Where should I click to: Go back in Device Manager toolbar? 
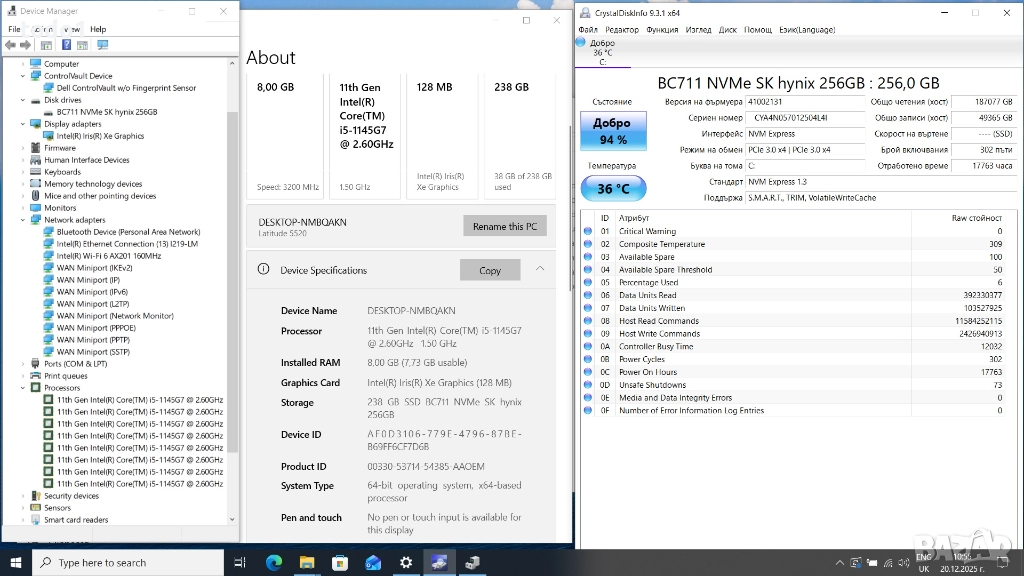pyautogui.click(x=10, y=45)
